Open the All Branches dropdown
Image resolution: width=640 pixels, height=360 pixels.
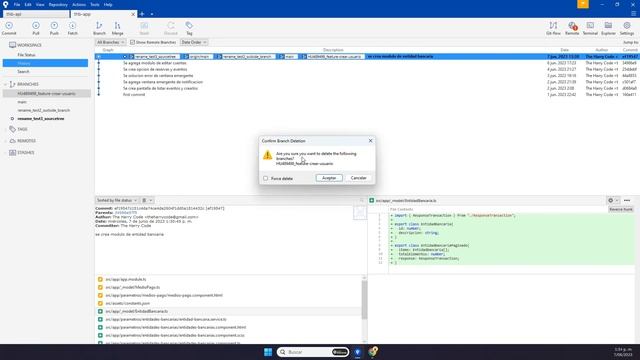(110, 42)
